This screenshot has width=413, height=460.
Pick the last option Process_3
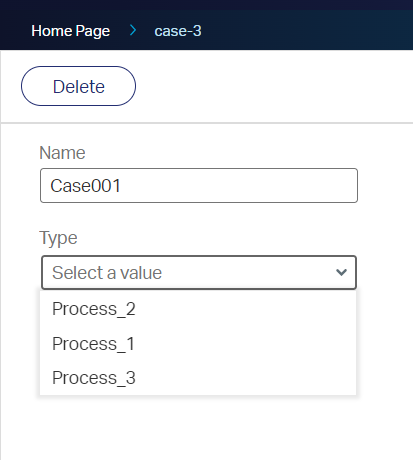tap(198, 378)
